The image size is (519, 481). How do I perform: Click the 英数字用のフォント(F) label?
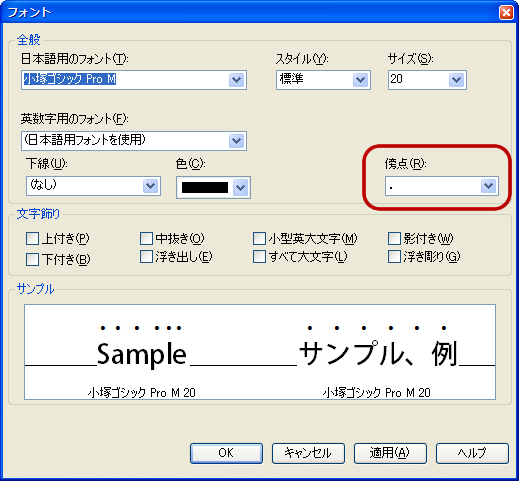click(75, 119)
